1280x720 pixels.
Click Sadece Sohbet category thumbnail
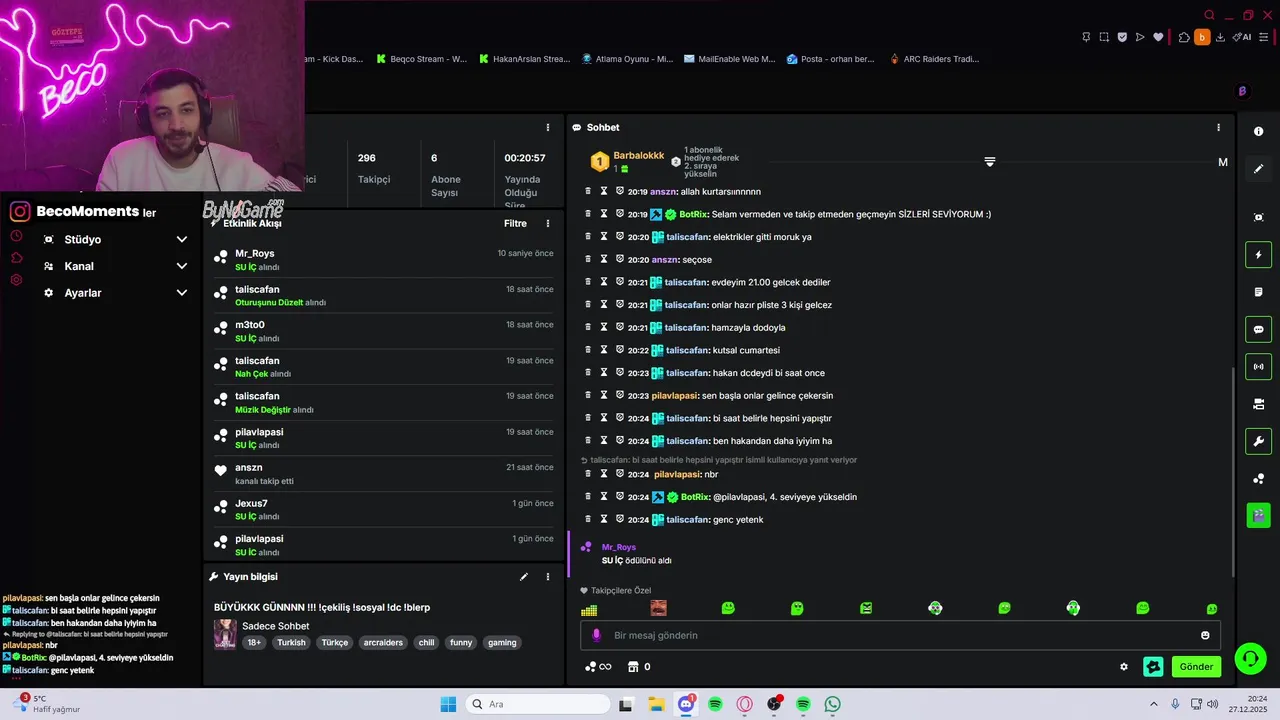[x=225, y=634]
